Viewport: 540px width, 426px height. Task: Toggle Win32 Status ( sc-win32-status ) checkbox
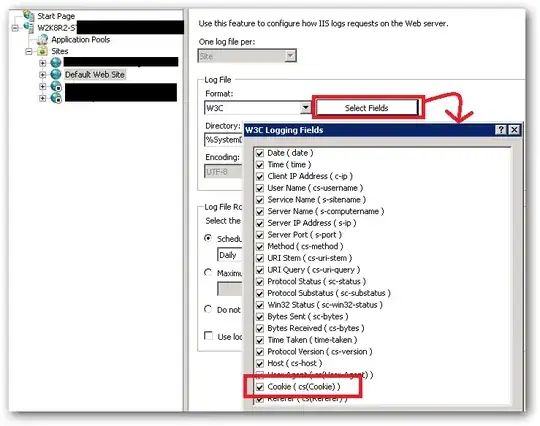point(260,305)
